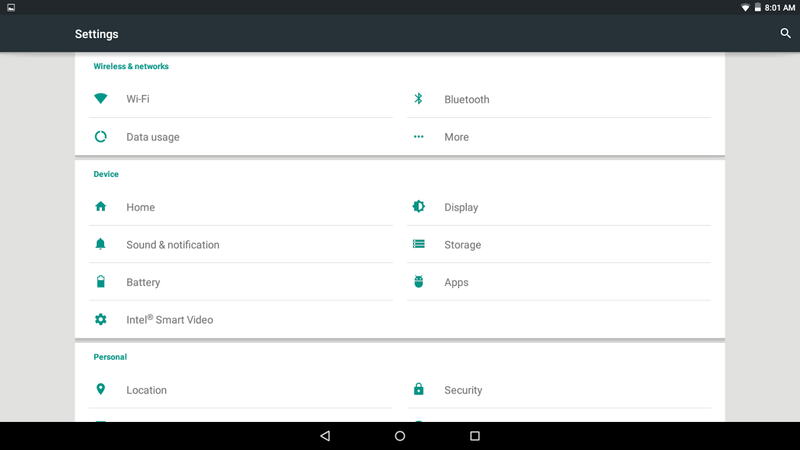Tap the picture notification icon
Image resolution: width=800 pixels, height=450 pixels.
pos(11,8)
